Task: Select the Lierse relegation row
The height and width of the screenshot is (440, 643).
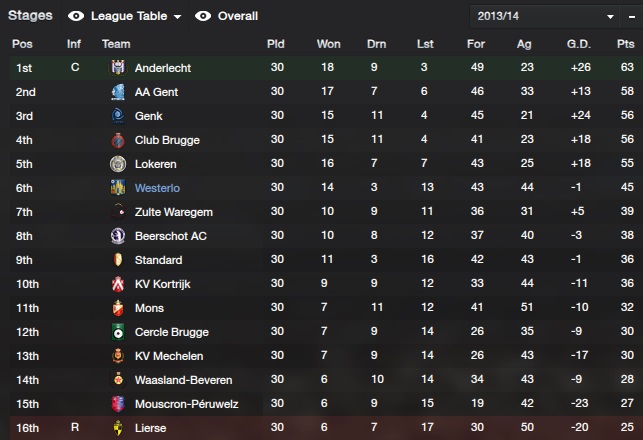Action: [x=321, y=428]
